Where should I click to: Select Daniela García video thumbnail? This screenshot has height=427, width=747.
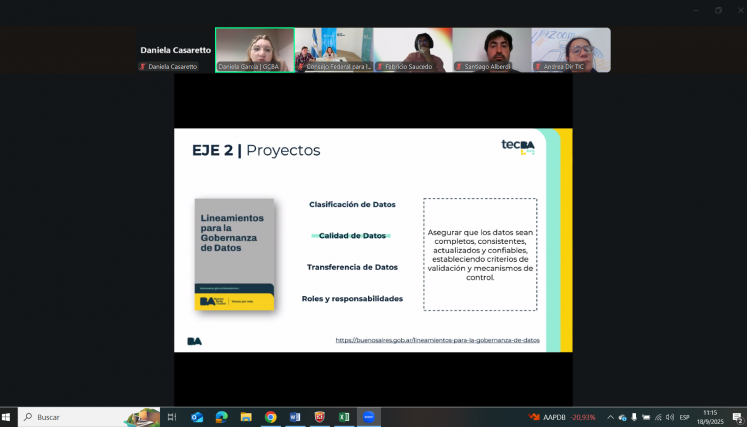click(255, 50)
